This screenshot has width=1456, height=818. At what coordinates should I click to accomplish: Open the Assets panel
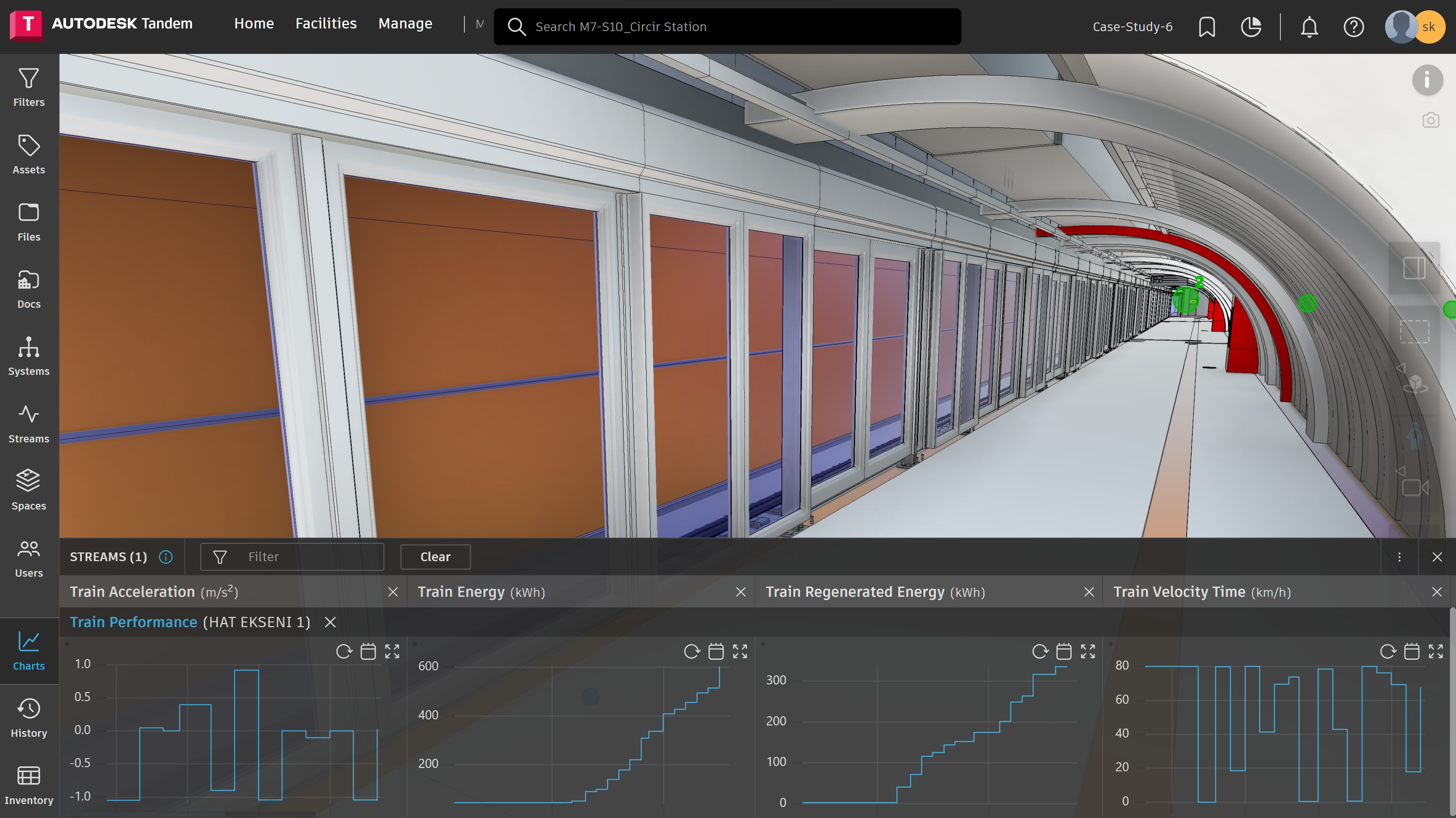click(x=29, y=154)
